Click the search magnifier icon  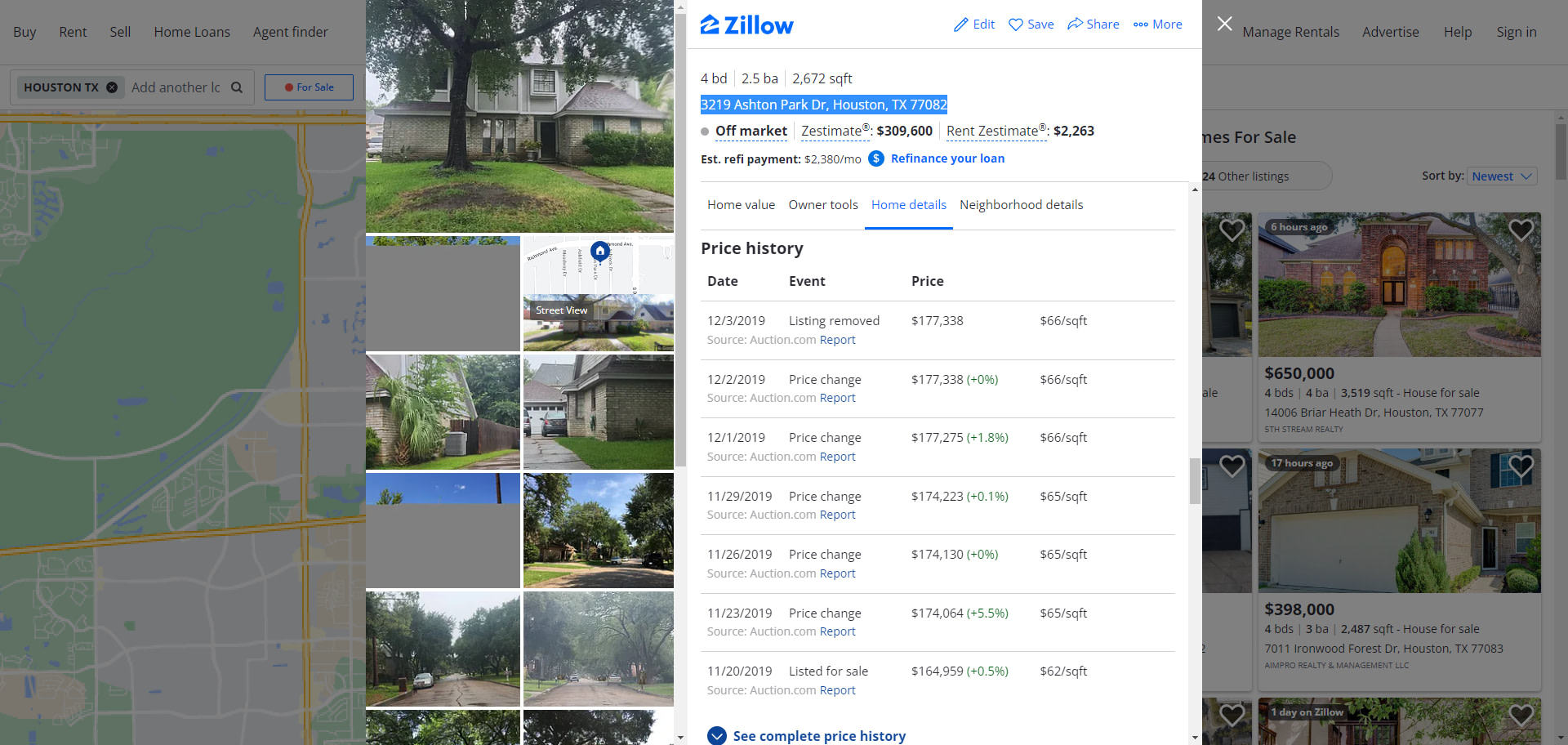point(237,87)
